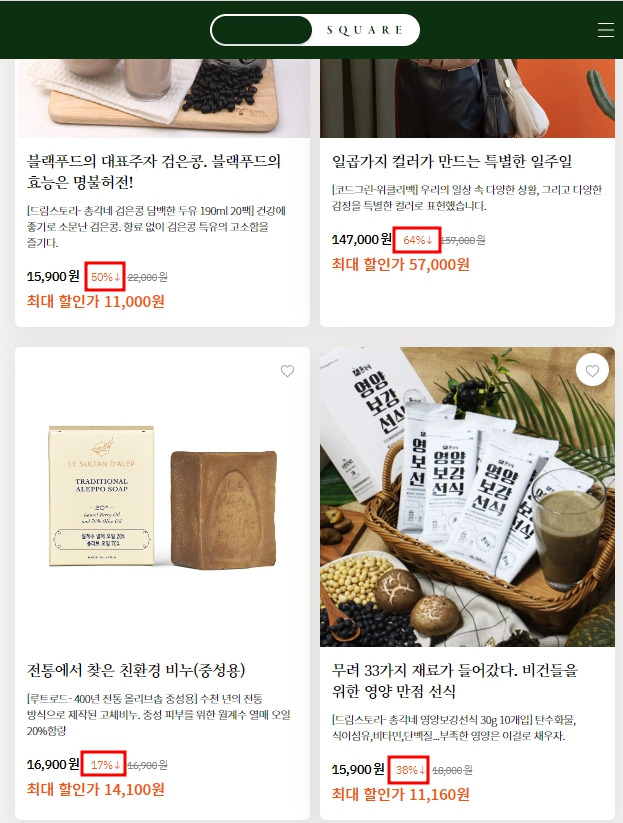Open the hamburger menu icon
Image resolution: width=623 pixels, height=823 pixels.
click(x=605, y=30)
